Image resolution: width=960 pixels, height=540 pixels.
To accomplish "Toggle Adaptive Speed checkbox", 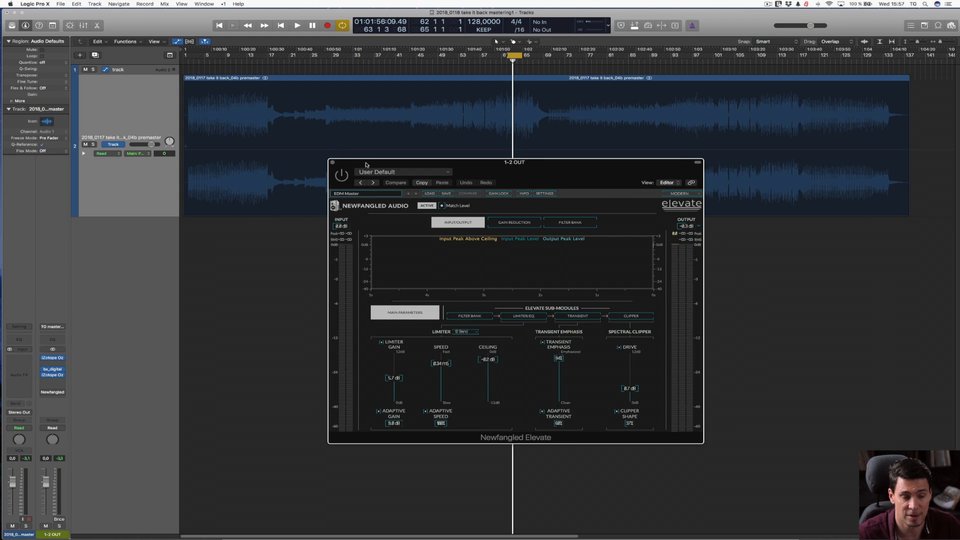I will tap(426, 411).
